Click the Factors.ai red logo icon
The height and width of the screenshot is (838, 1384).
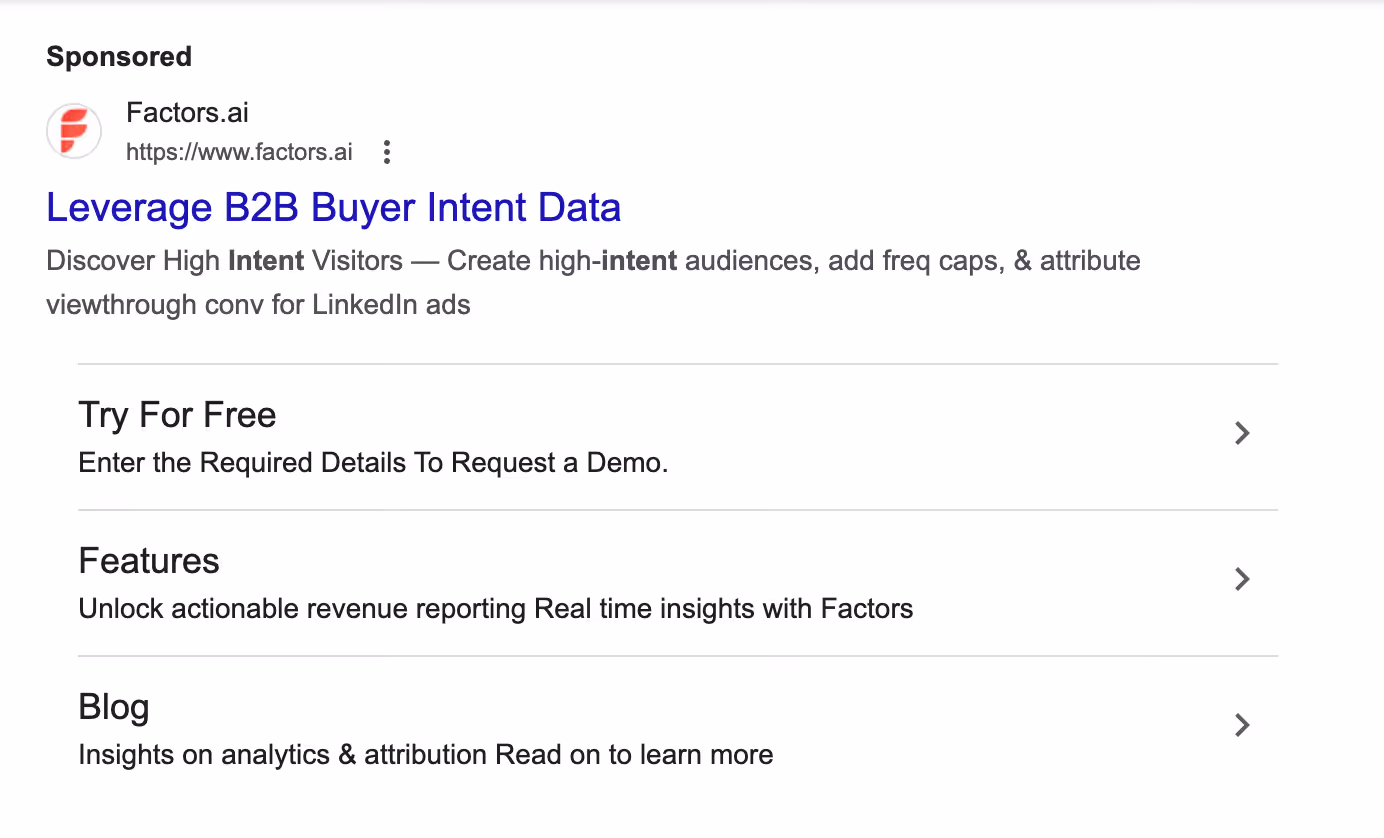click(74, 131)
